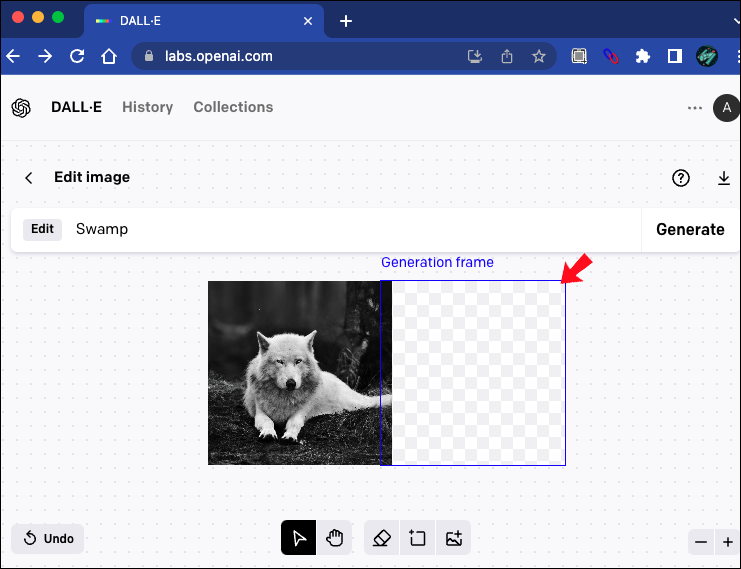Click the upload image icon
The height and width of the screenshot is (569, 741).
coord(454,538)
